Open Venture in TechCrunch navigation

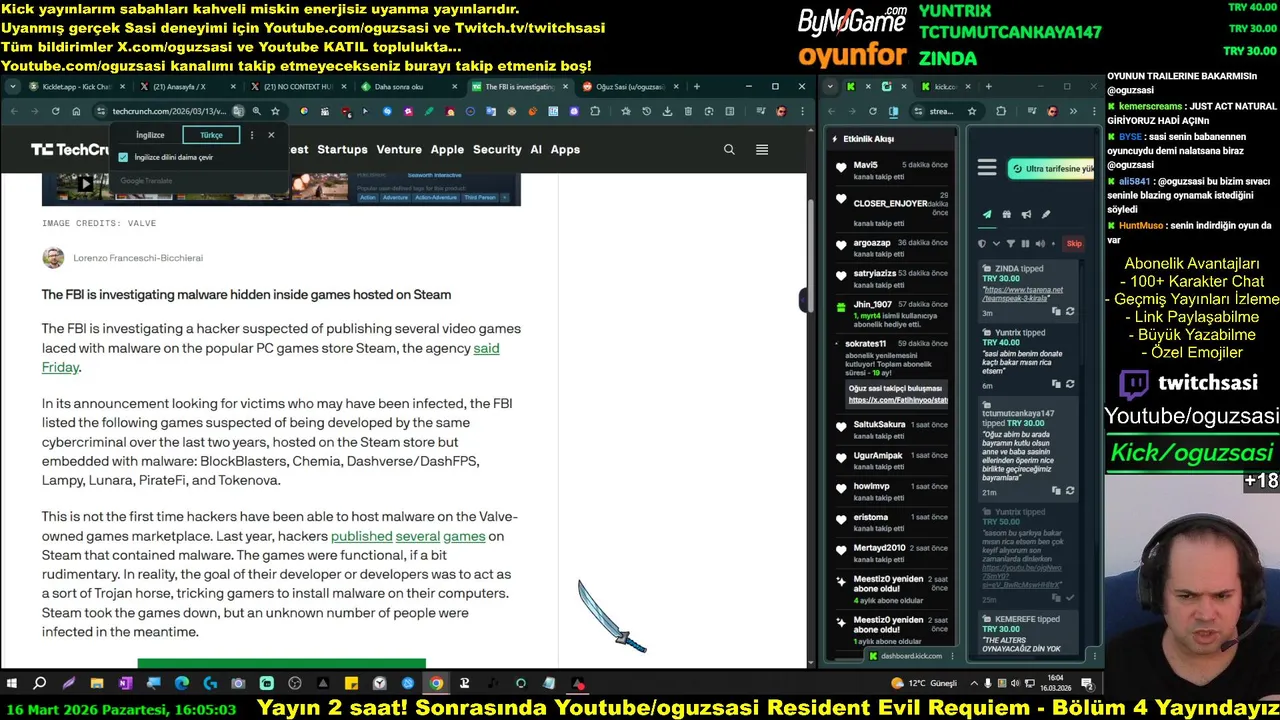399,149
